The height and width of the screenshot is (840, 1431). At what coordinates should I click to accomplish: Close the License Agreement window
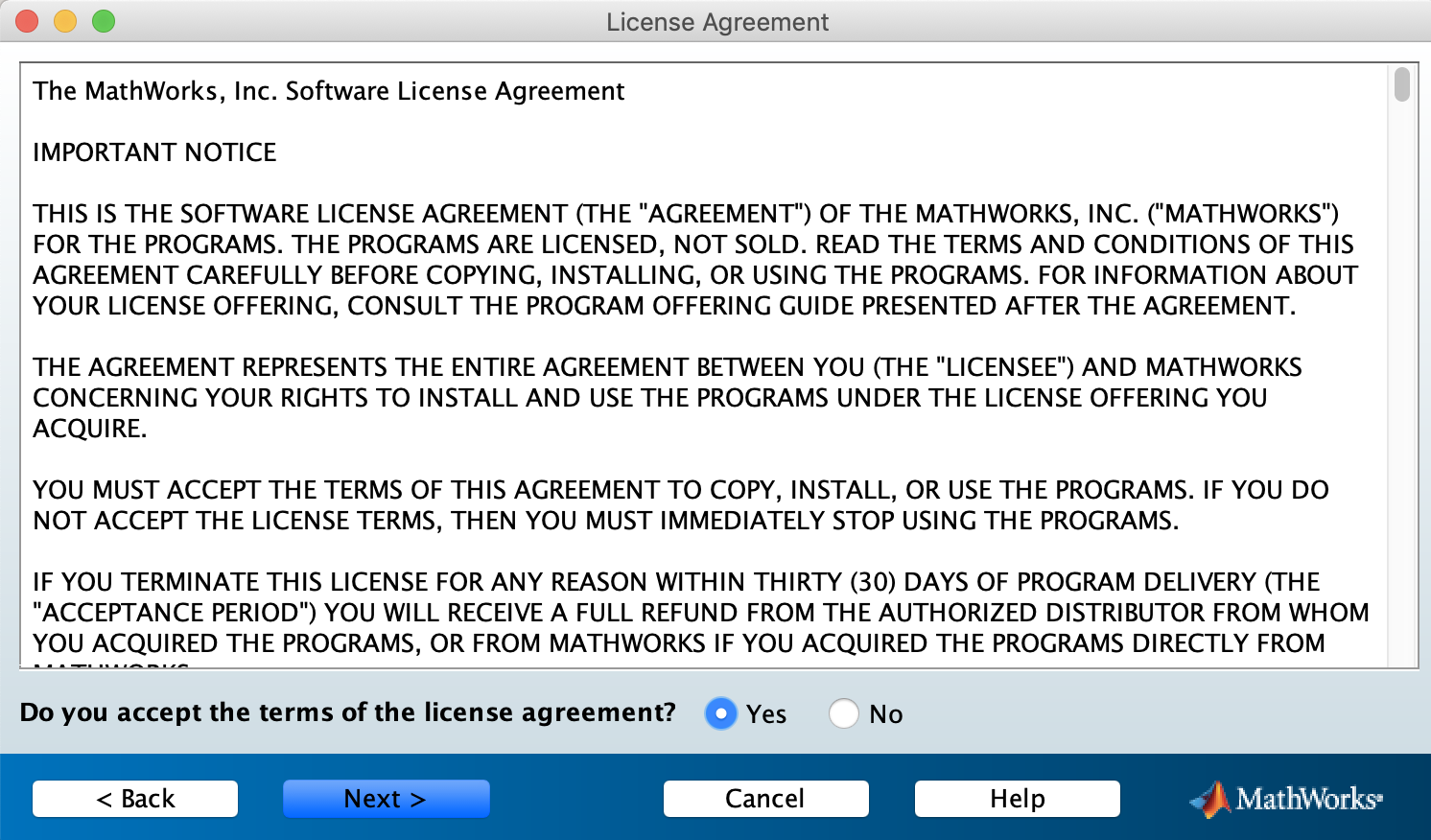(x=27, y=21)
